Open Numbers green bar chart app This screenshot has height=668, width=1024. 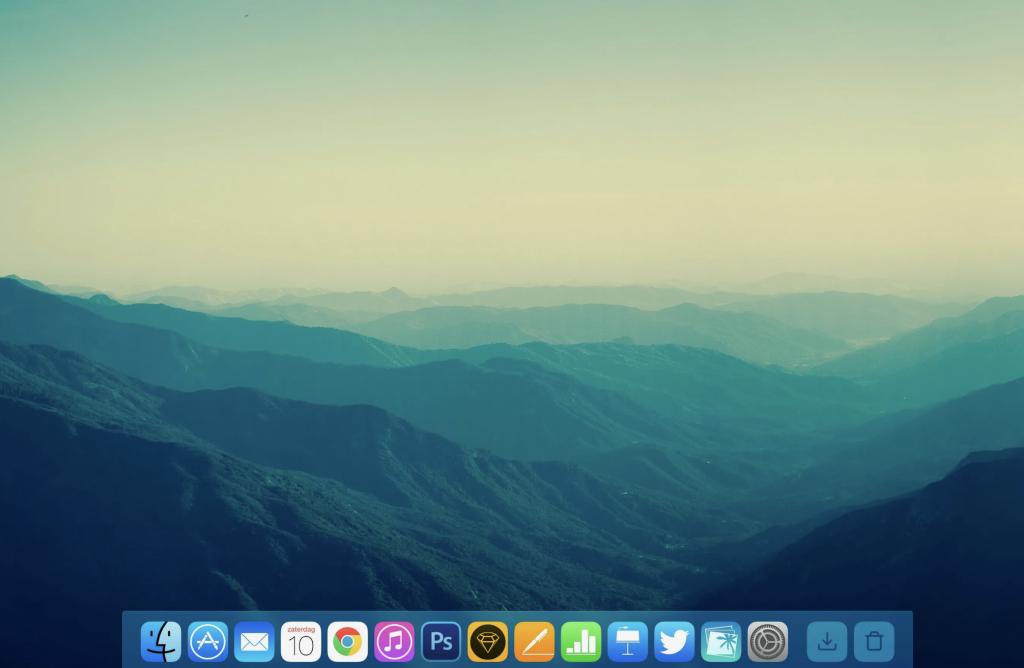coord(581,641)
